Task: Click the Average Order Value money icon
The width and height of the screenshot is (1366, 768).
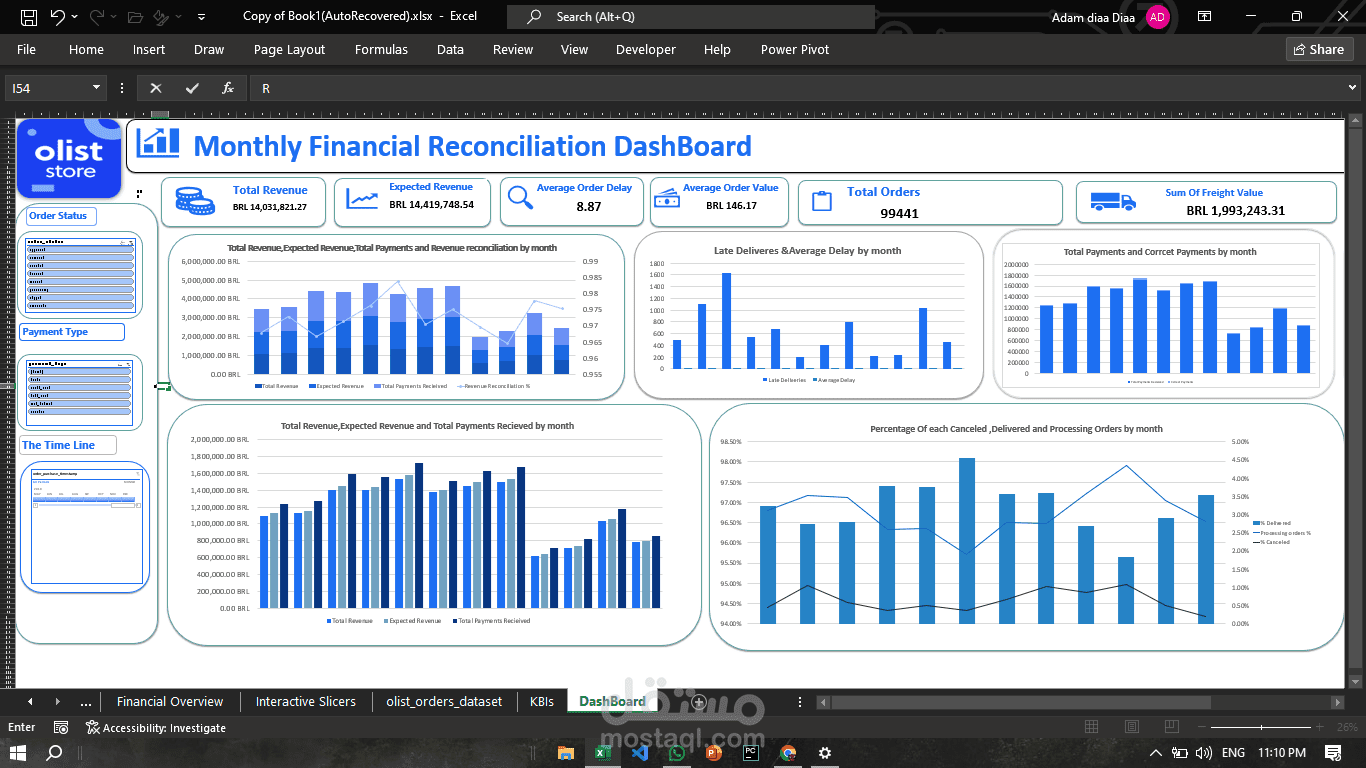Action: [x=666, y=198]
